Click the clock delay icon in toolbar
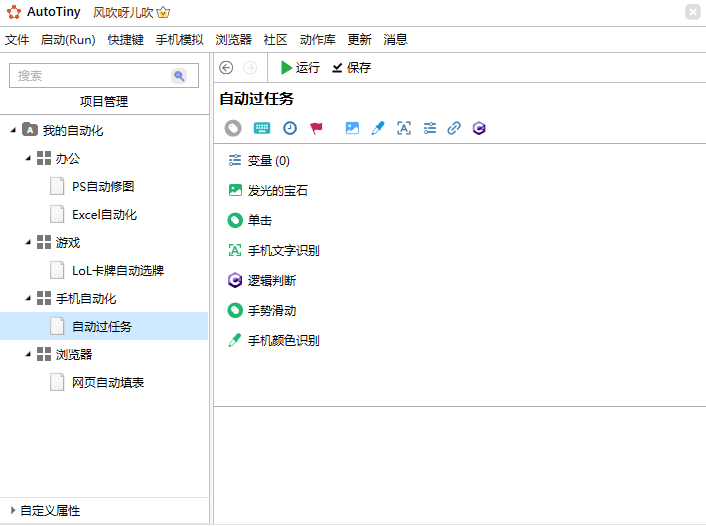Image resolution: width=706 pixels, height=526 pixels. (x=289, y=128)
